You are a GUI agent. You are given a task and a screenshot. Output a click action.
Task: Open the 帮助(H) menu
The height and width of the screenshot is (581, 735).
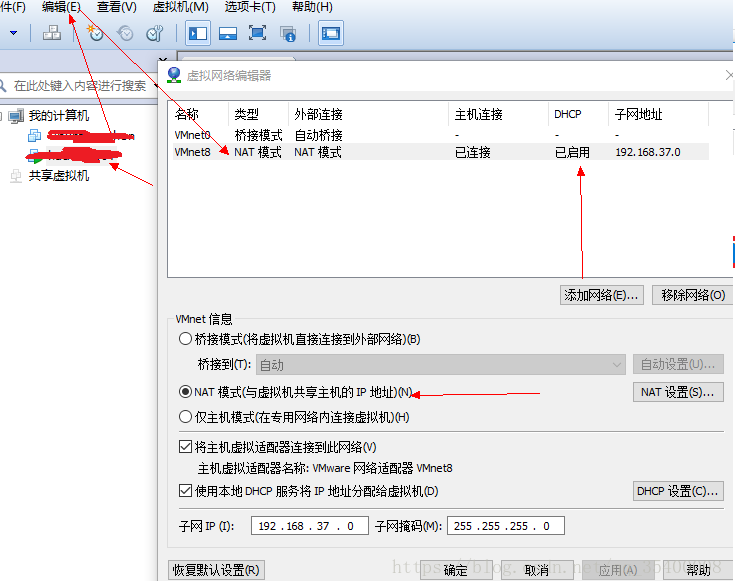tap(312, 8)
